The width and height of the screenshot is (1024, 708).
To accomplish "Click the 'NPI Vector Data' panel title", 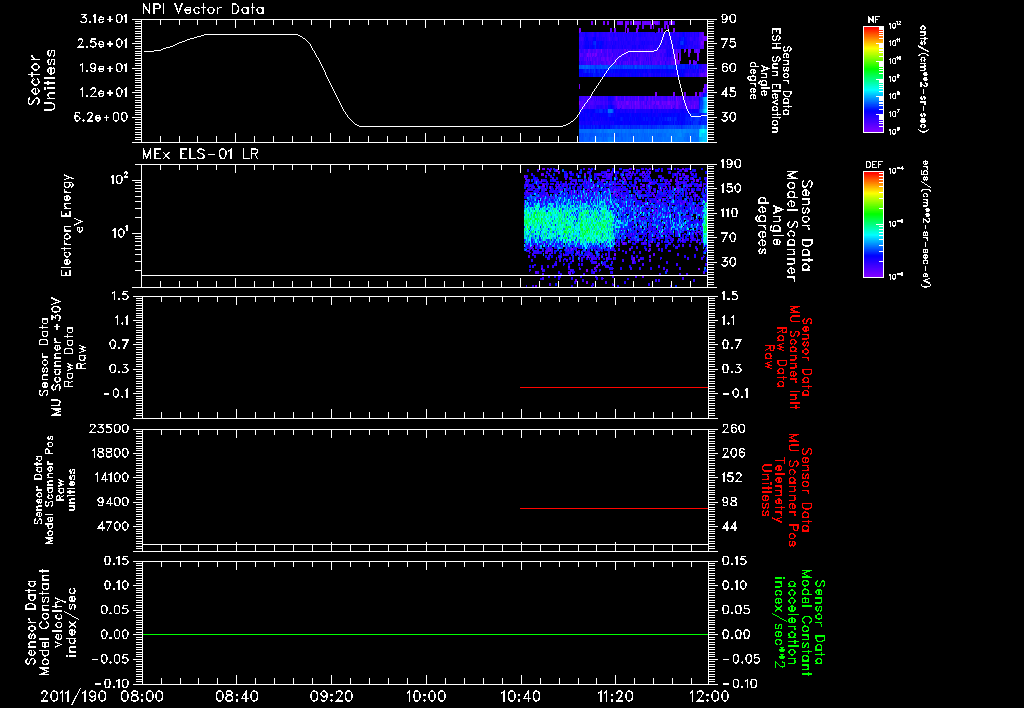I will click(x=204, y=9).
